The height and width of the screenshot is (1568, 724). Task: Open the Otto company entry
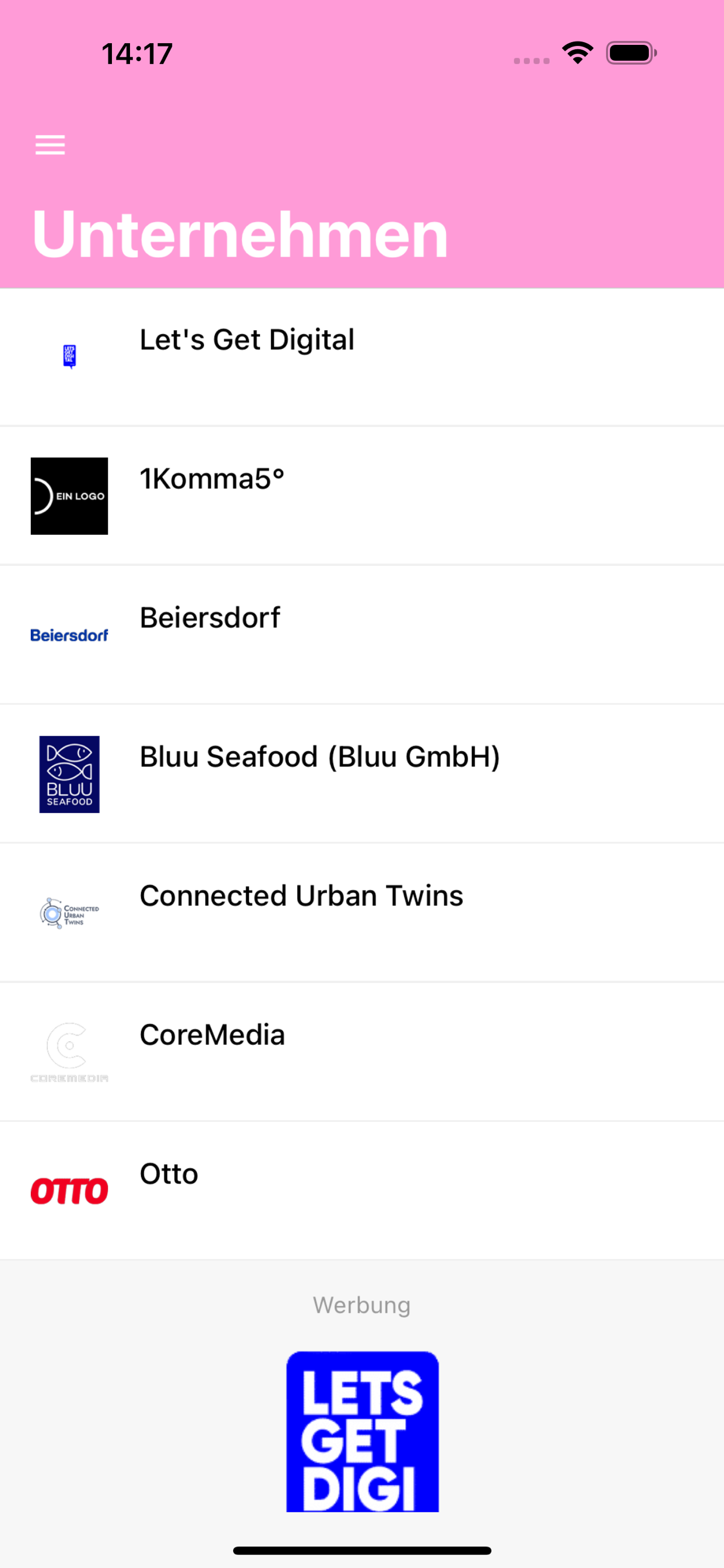(362, 1191)
